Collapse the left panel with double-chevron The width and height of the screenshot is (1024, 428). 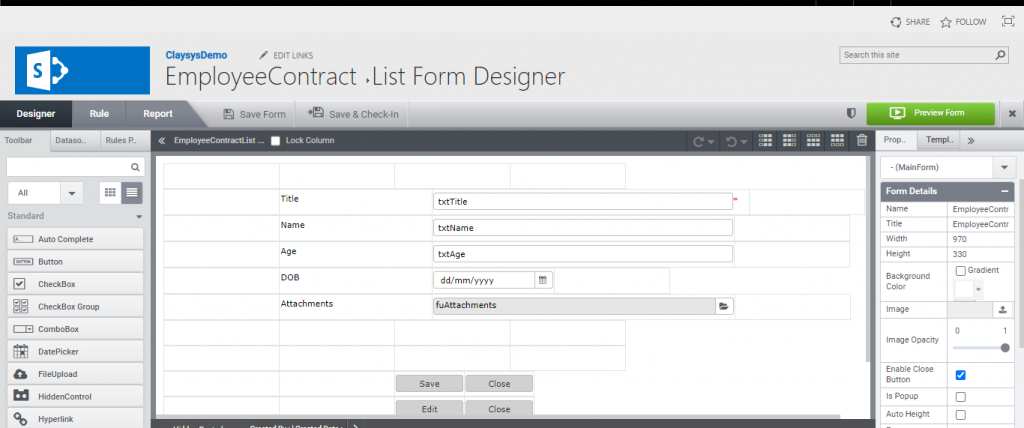pos(162,141)
